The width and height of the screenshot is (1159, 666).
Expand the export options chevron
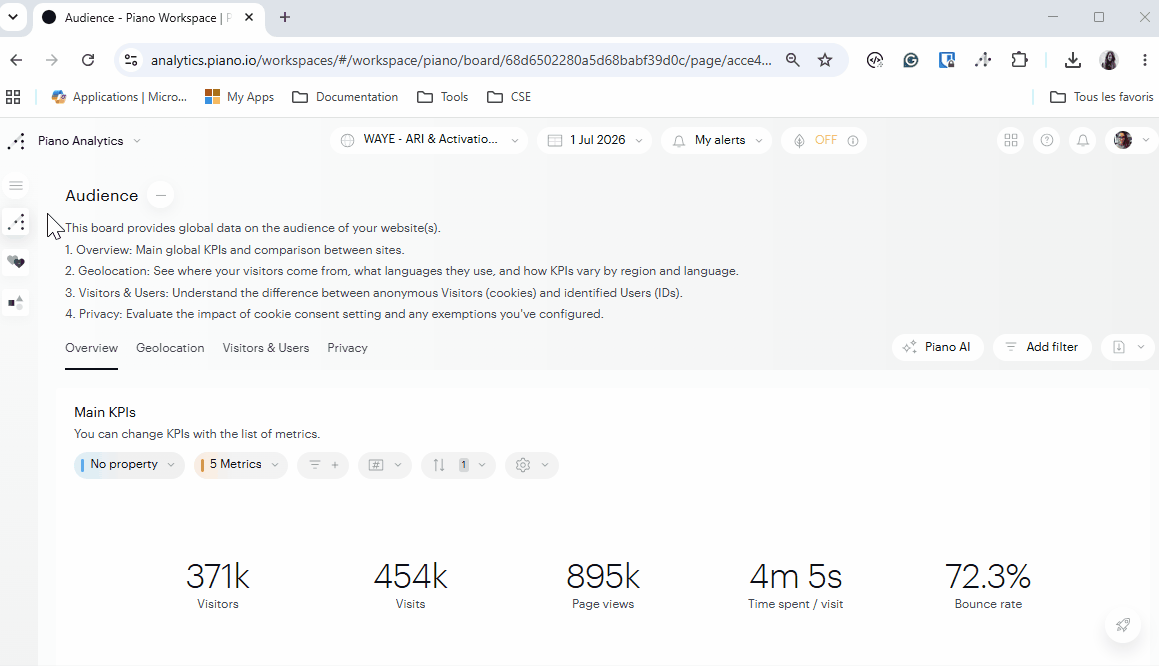pos(1141,347)
